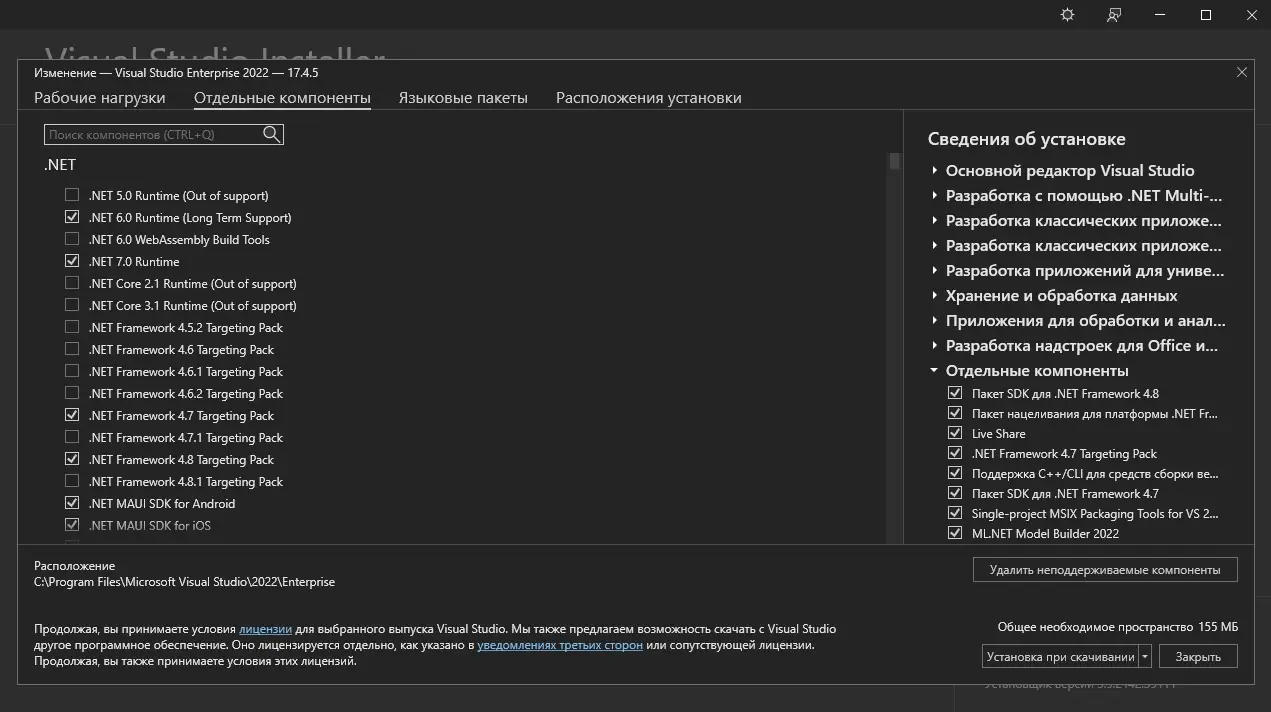Open installer settings gear icon

(1067, 15)
